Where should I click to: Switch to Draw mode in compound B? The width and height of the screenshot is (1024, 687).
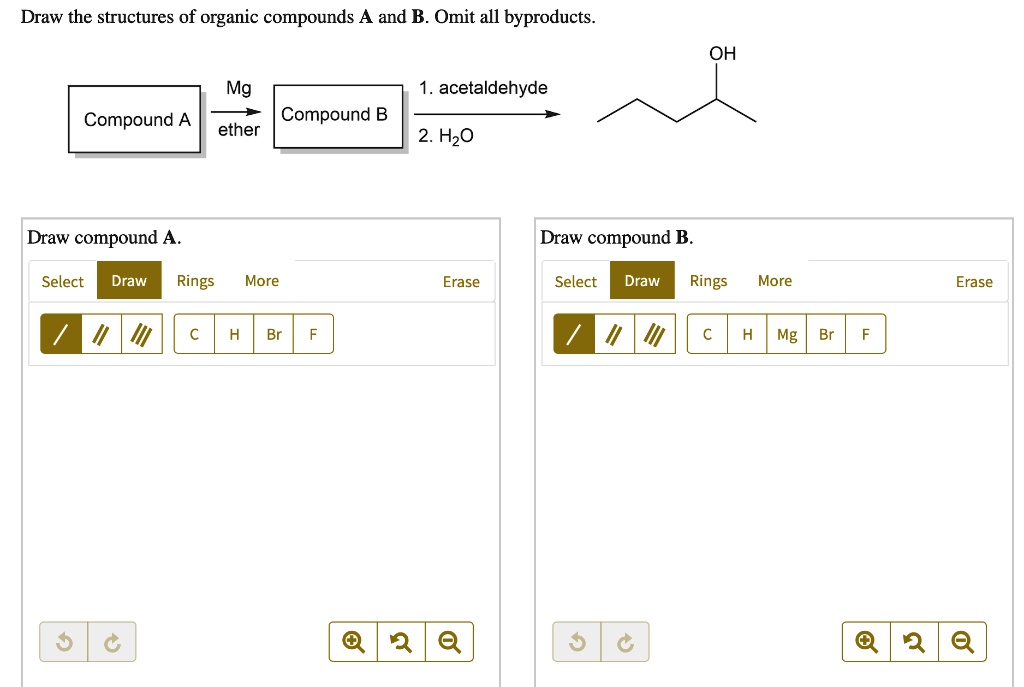click(642, 281)
